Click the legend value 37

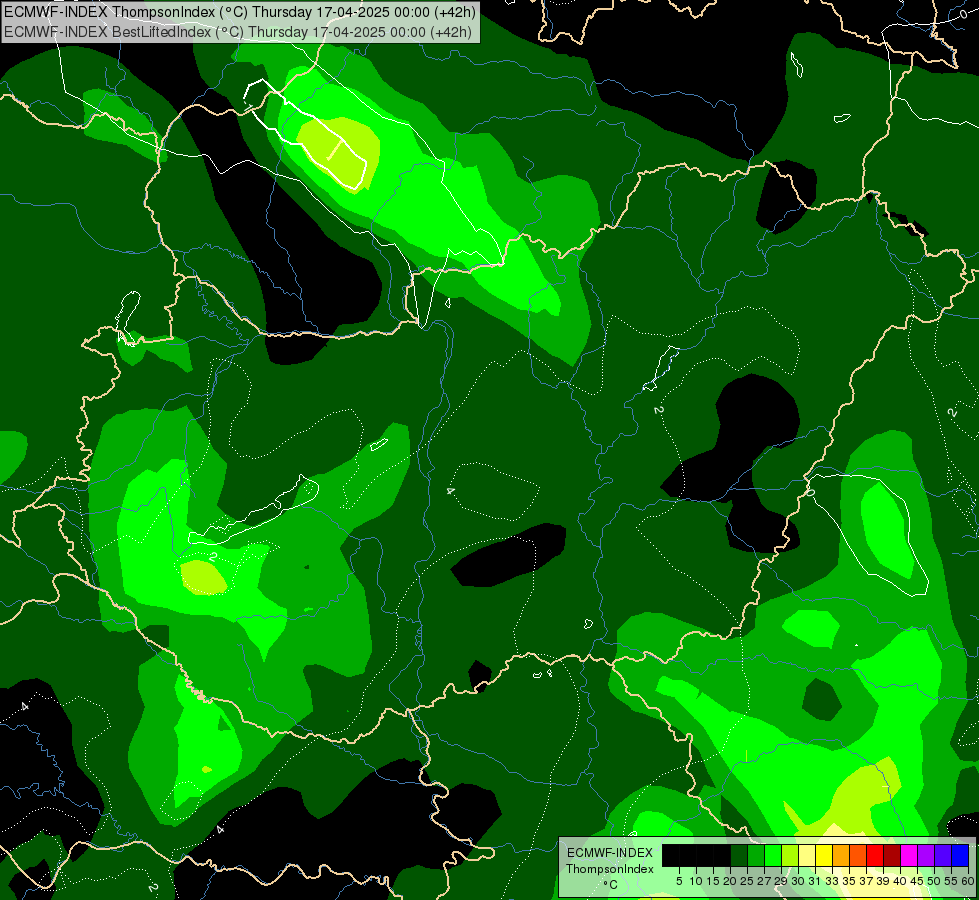pyautogui.click(x=866, y=881)
